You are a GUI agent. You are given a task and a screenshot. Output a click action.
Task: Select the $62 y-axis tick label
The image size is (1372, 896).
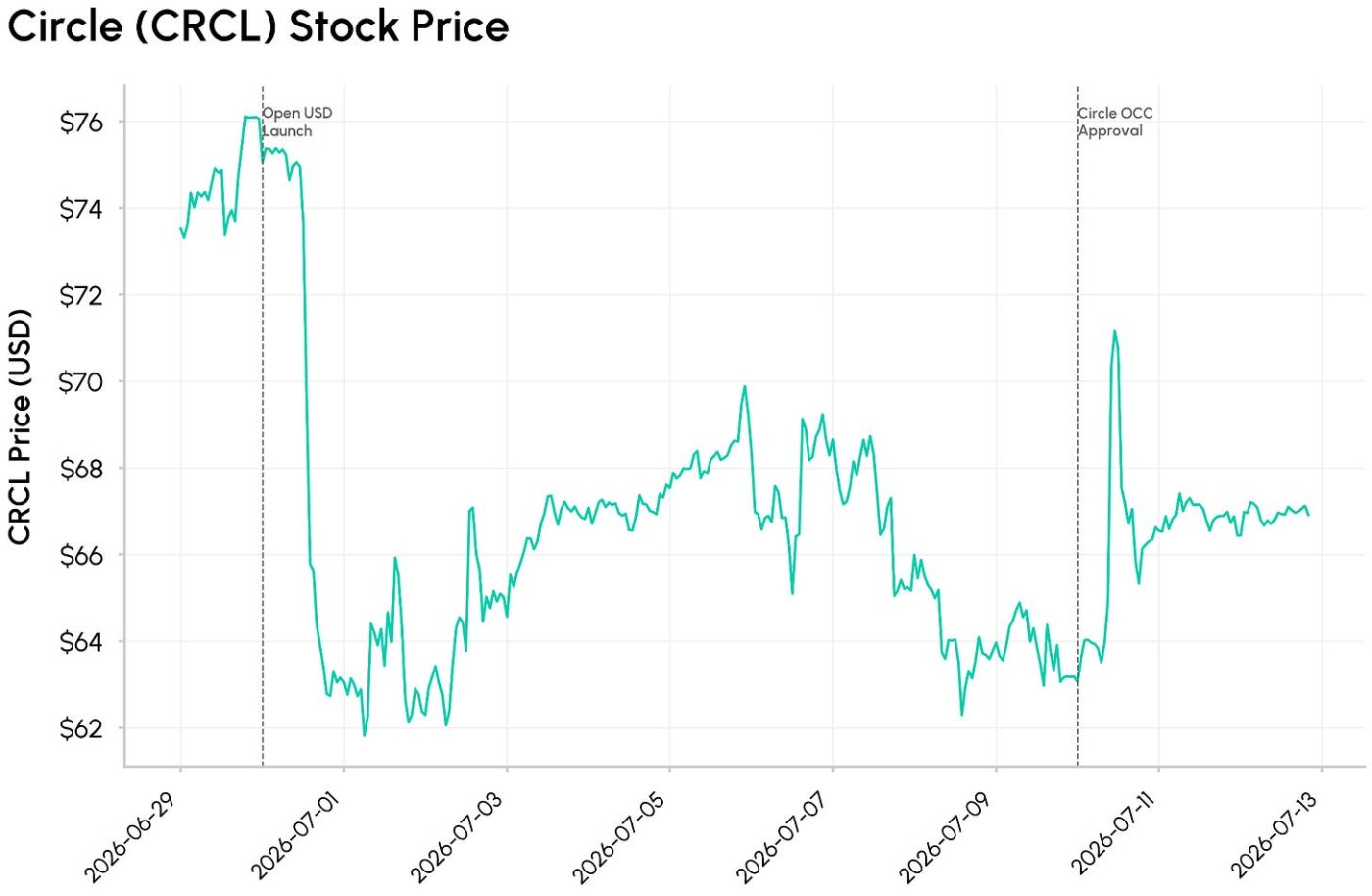click(x=81, y=728)
